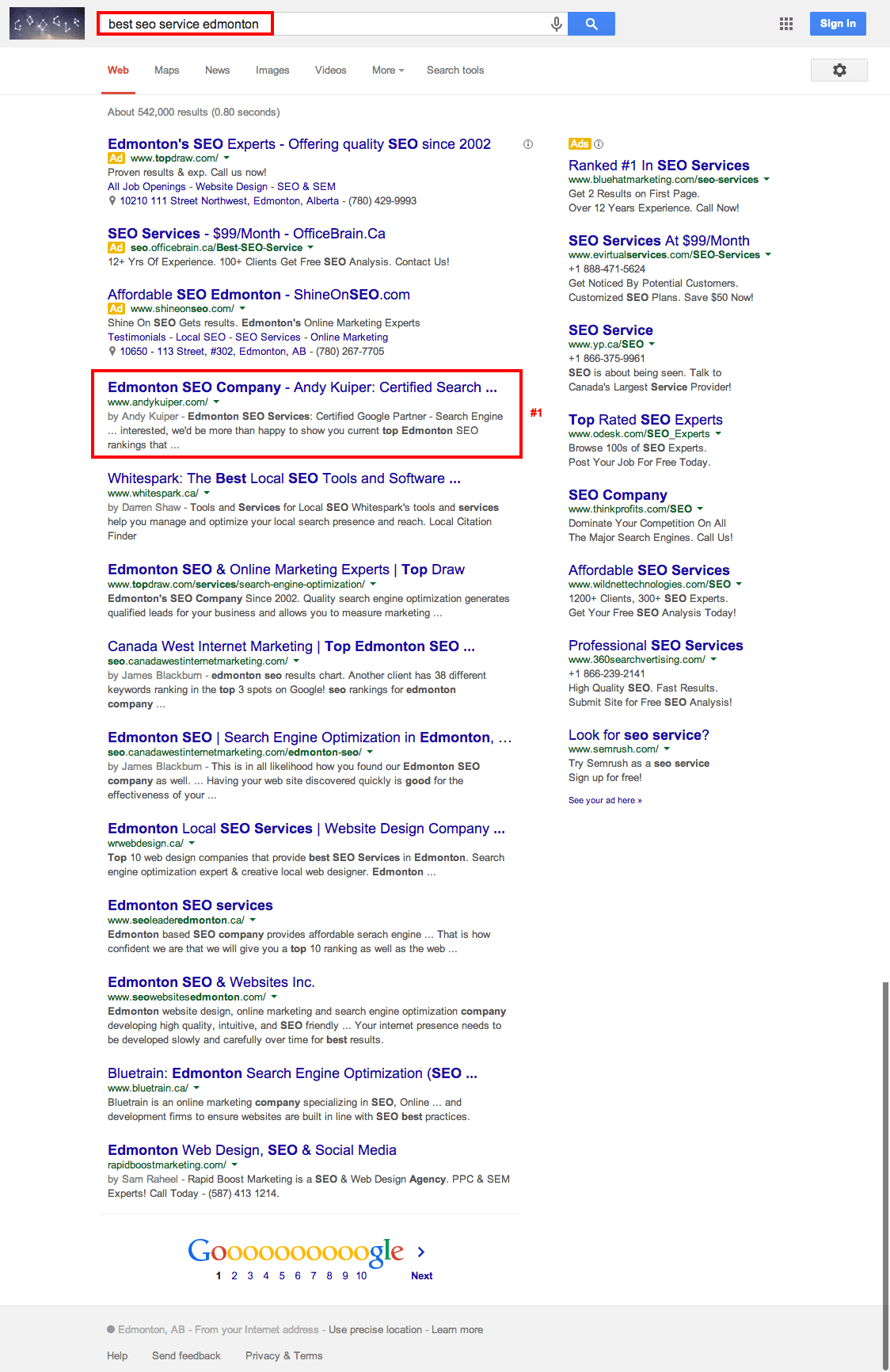Screen dimensions: 890x1372
Task: Expand arrow next to wrwebdesign.ca URL
Action: click(x=192, y=844)
